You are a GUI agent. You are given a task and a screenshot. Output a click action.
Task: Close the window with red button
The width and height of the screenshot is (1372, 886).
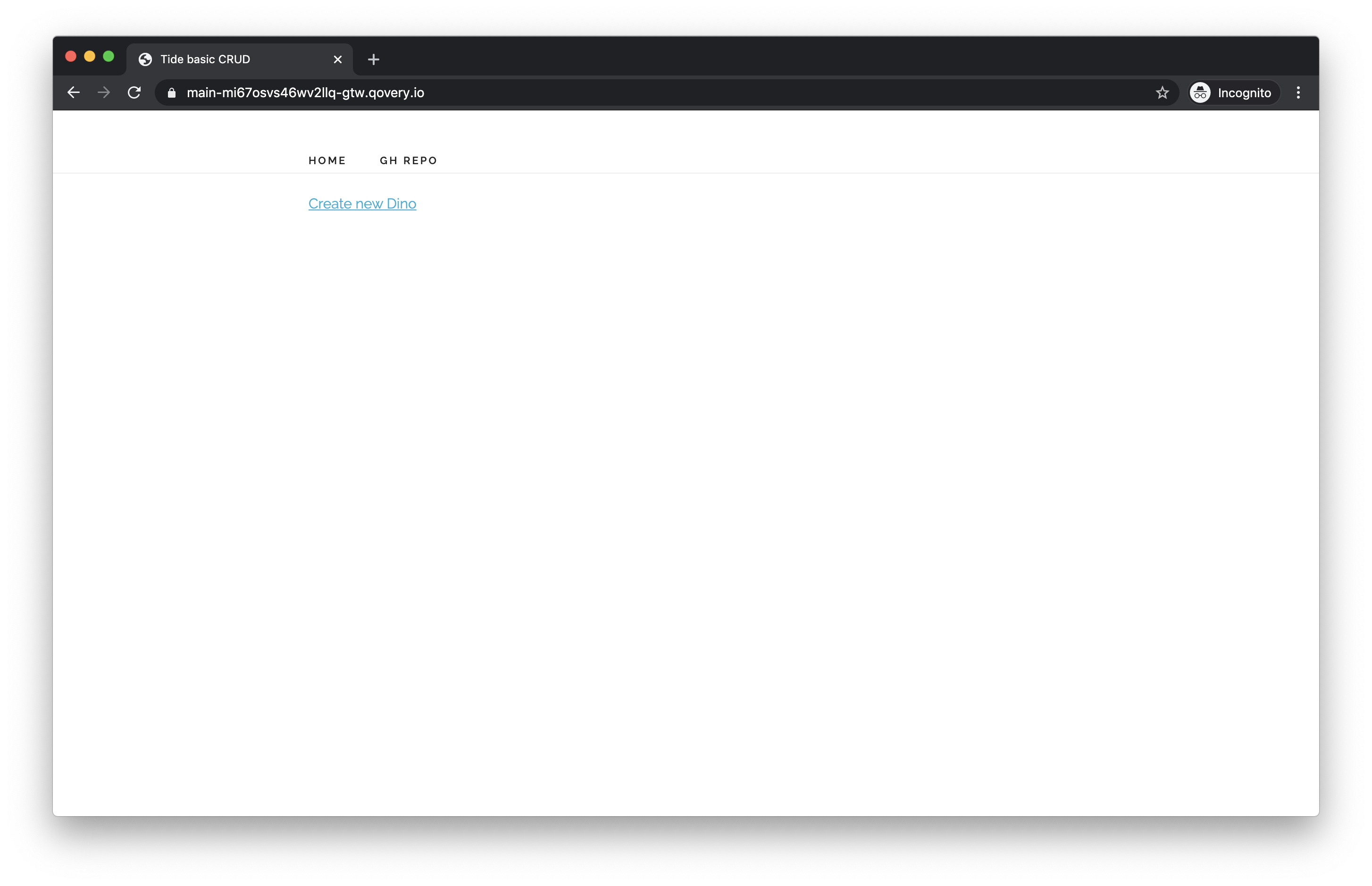pyautogui.click(x=71, y=57)
